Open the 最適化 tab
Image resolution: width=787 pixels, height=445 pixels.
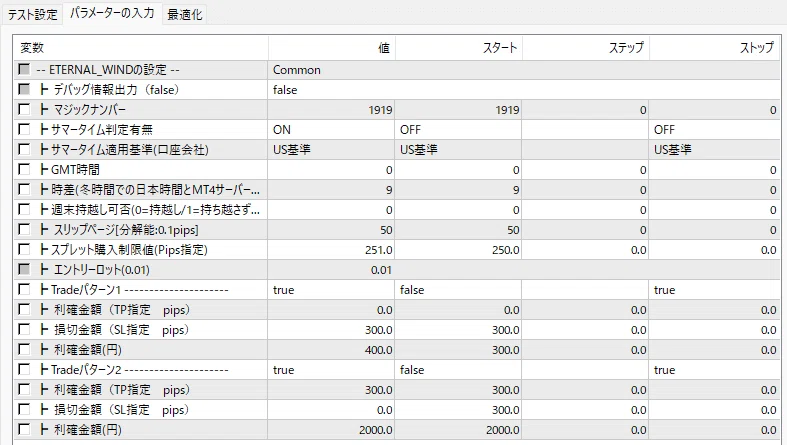pyautogui.click(x=184, y=14)
